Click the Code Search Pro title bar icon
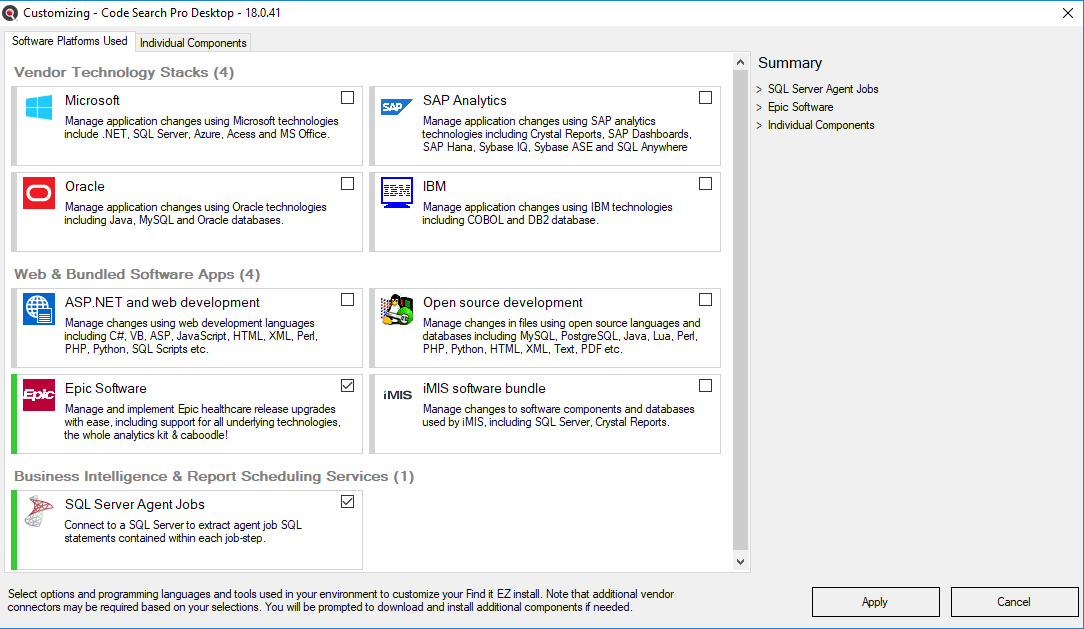 click(10, 13)
